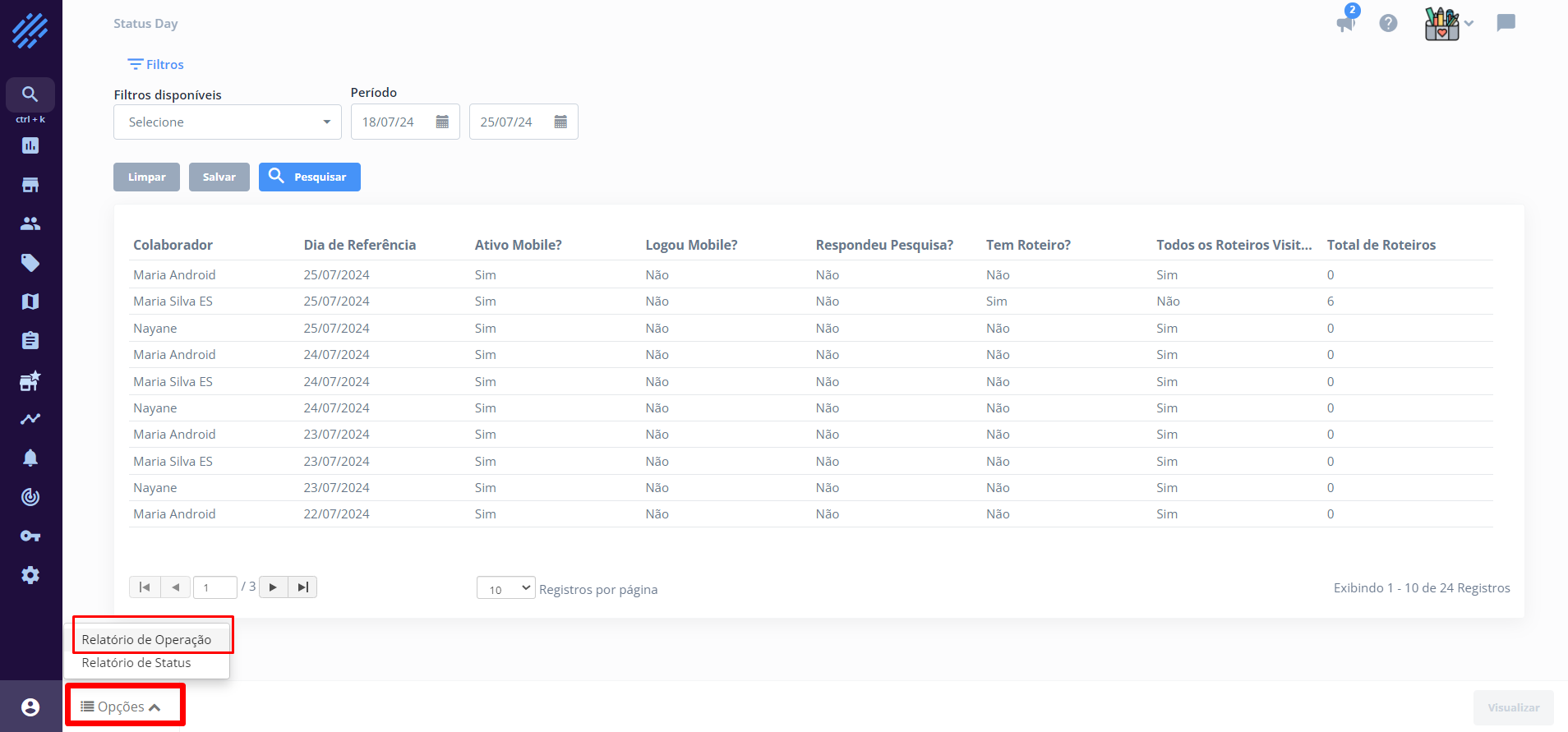Click the Pesquisar button
The height and width of the screenshot is (732, 1568).
pyautogui.click(x=310, y=177)
